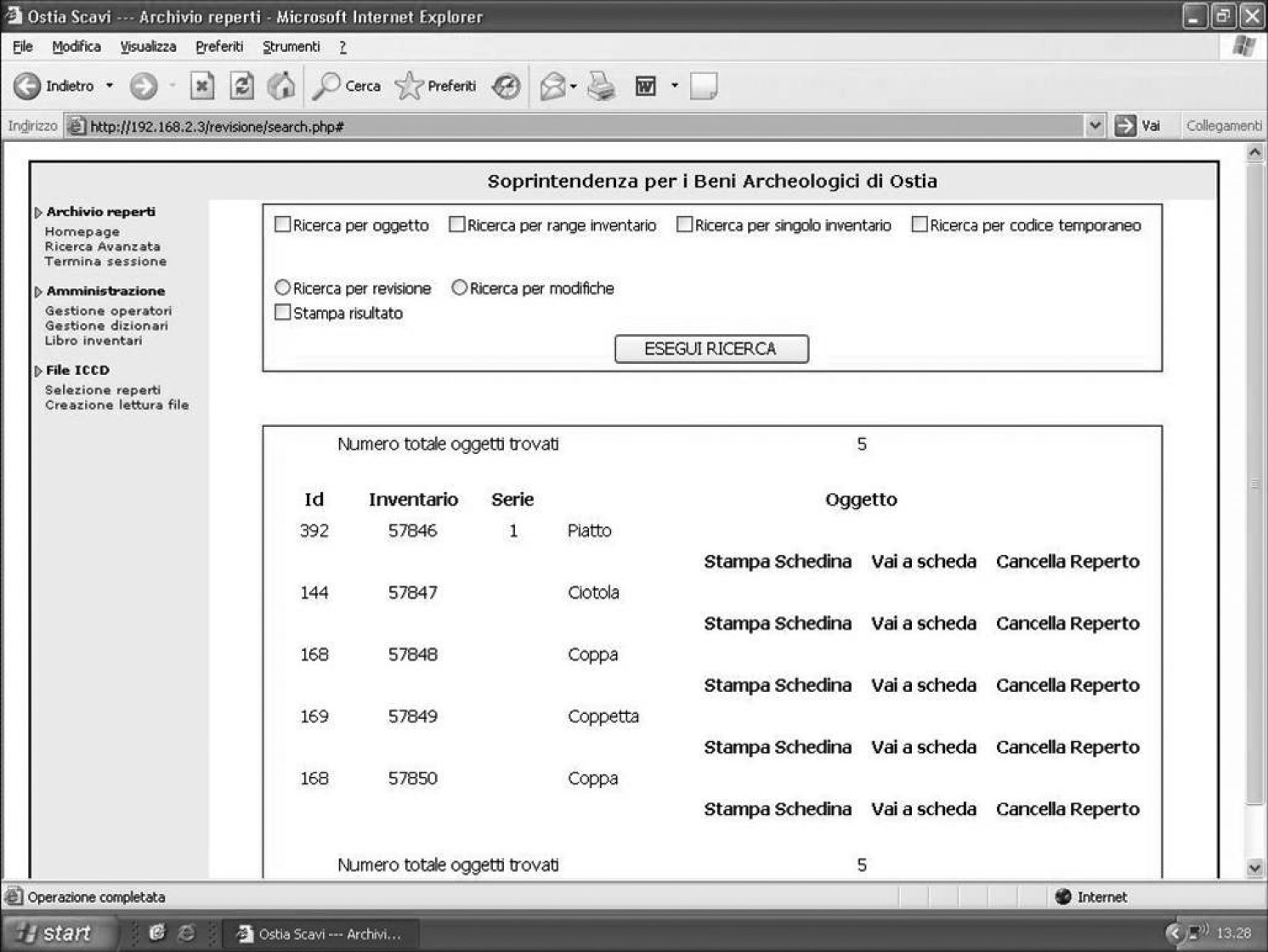Open Libro inventari sidebar link

point(93,340)
